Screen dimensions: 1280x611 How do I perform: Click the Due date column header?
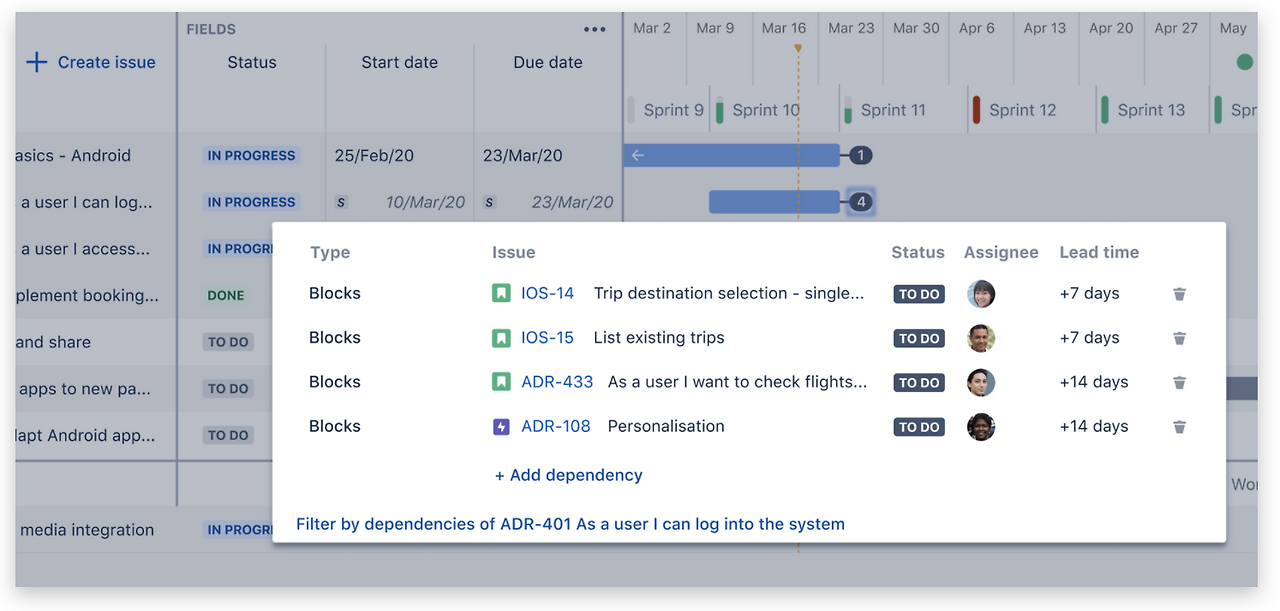pyautogui.click(x=547, y=62)
